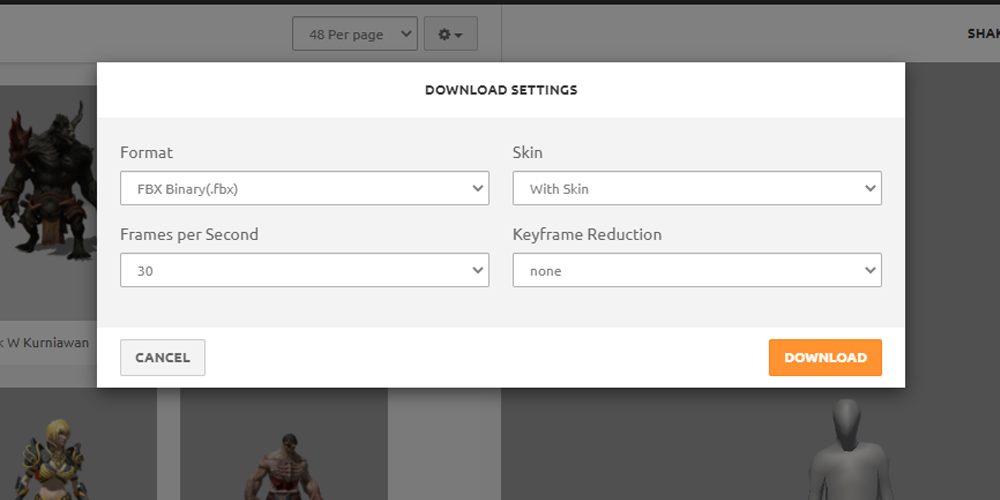Open the 48 Per page dropdown
Screen dimensions: 1000x500
355,34
